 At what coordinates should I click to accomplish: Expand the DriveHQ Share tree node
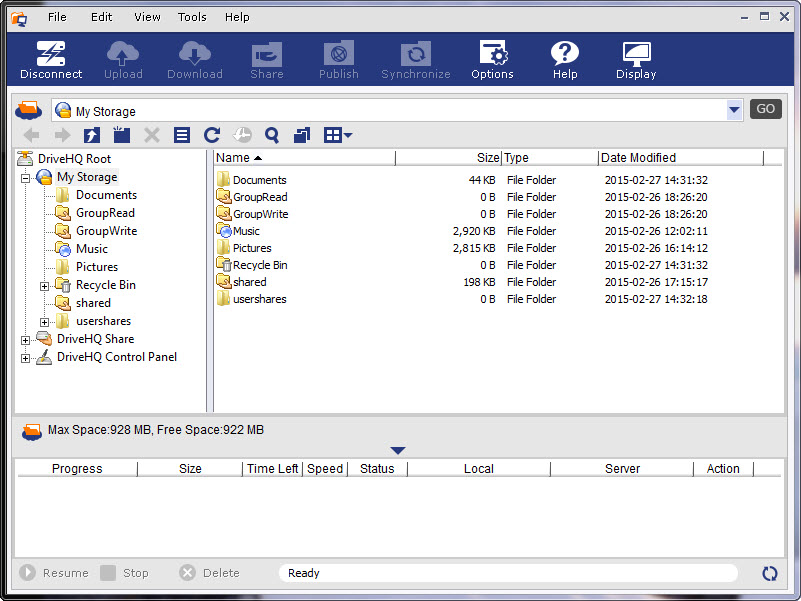(x=26, y=340)
